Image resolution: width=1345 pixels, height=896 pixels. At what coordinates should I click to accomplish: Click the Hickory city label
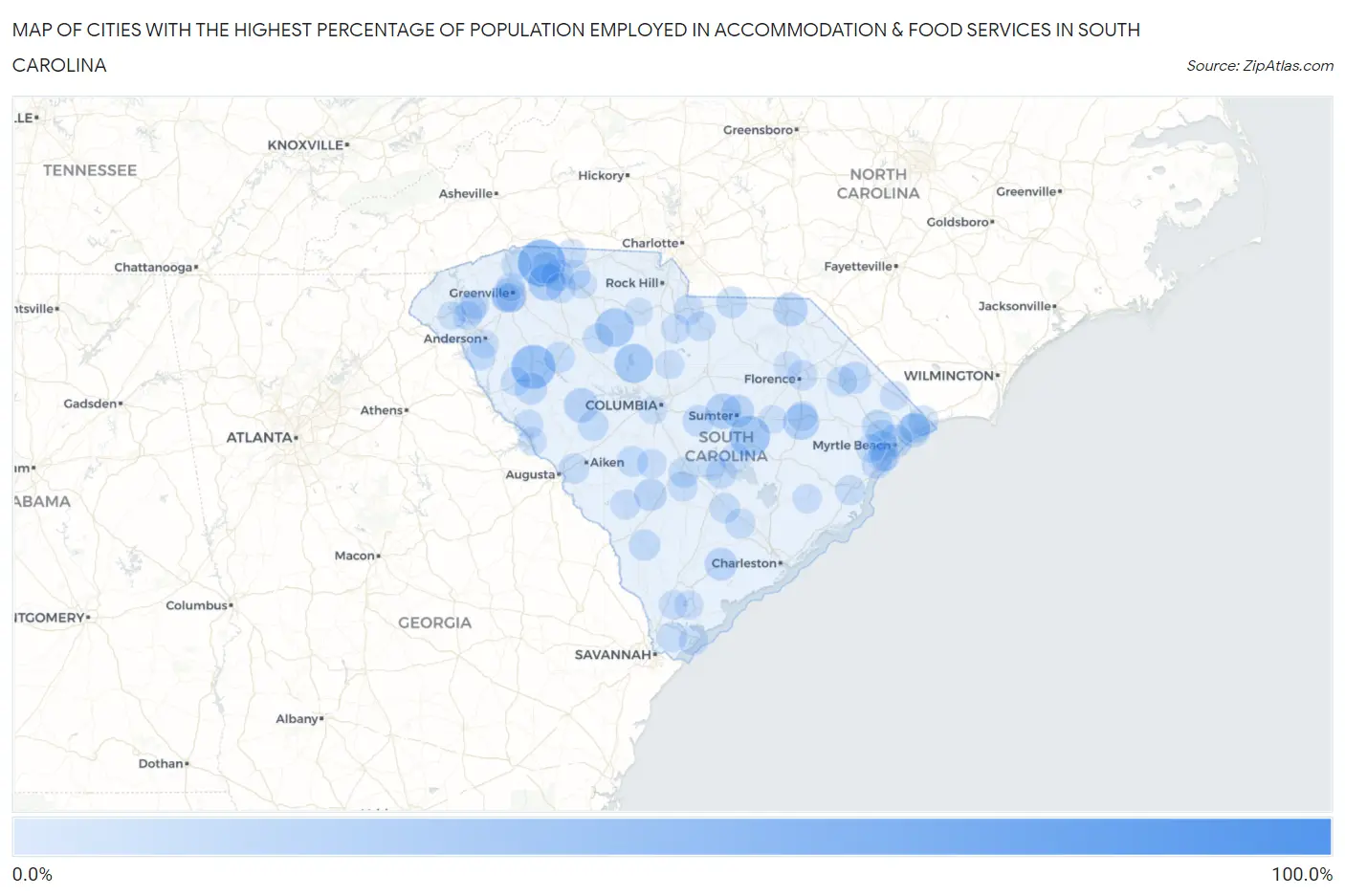click(604, 176)
